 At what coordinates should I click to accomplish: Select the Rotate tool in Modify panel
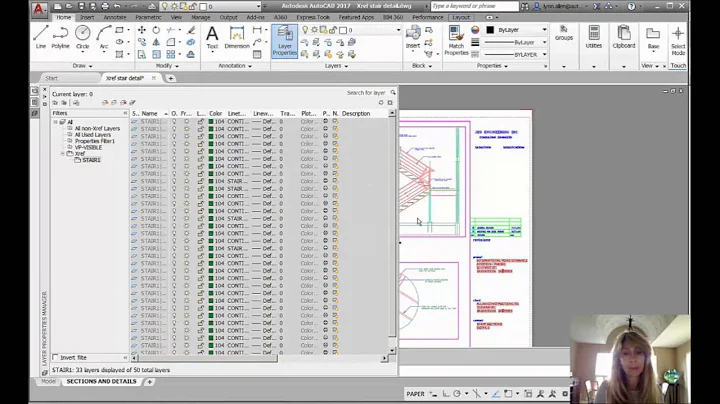pos(156,30)
